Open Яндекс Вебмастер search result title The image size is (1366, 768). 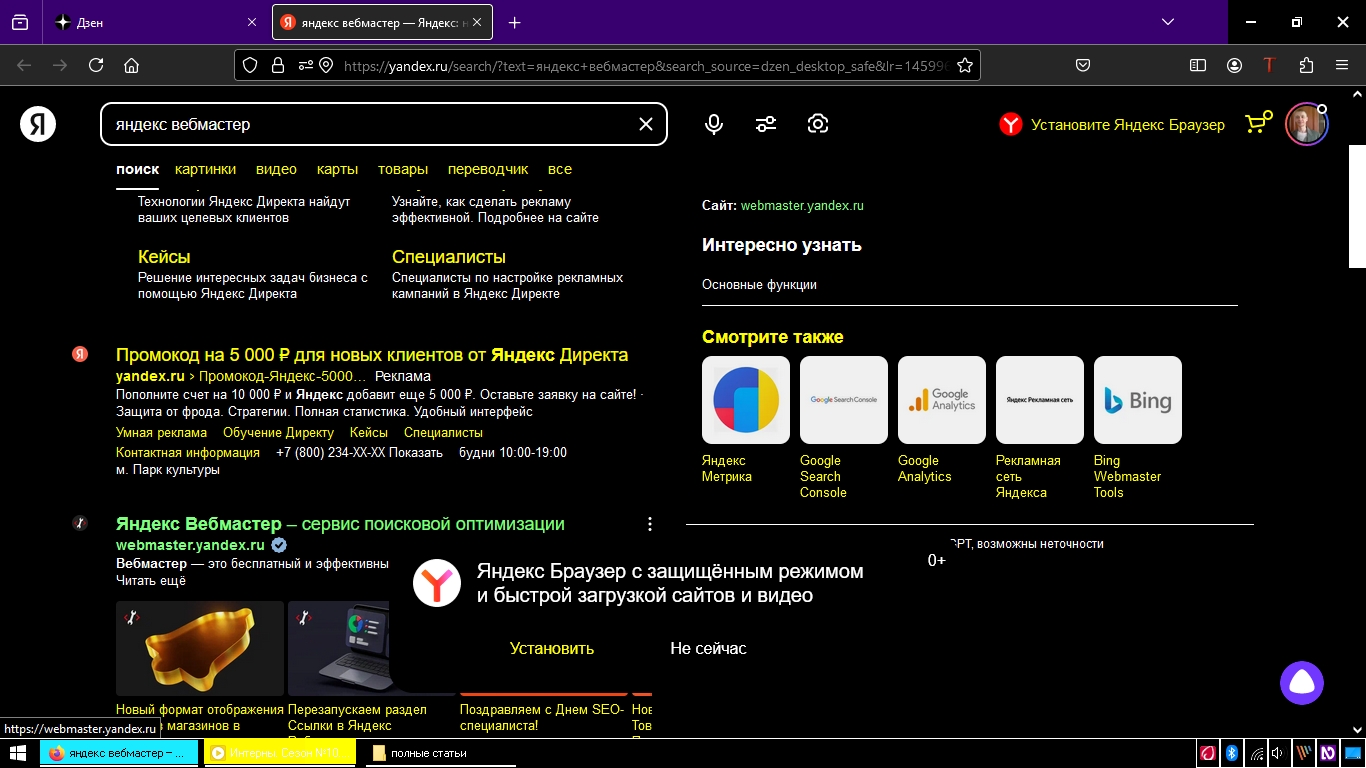click(340, 524)
